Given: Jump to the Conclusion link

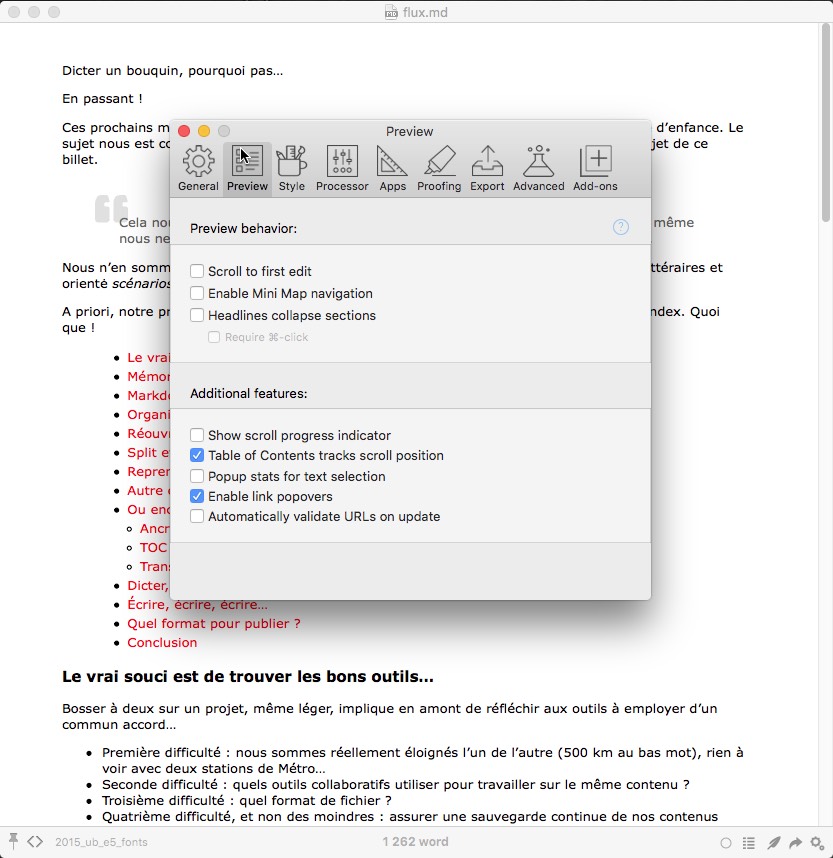Looking at the screenshot, I should click(x=162, y=642).
